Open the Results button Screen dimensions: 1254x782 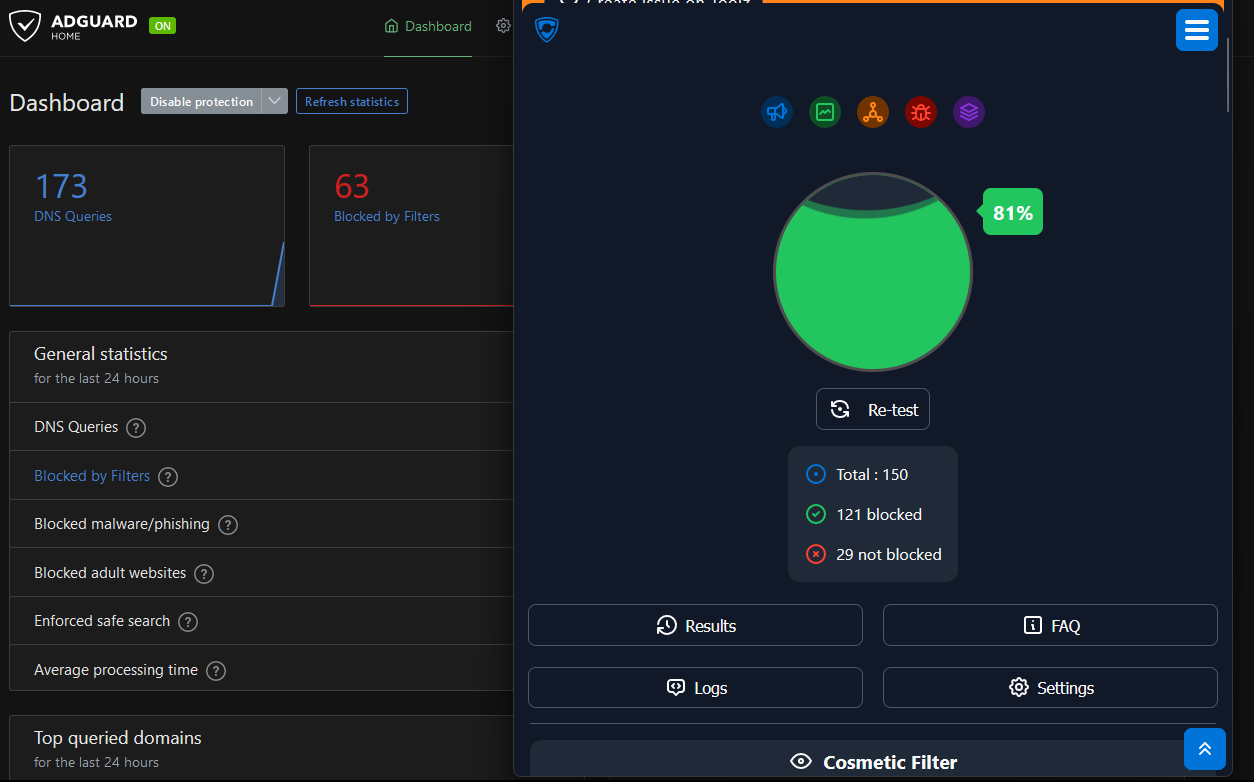point(695,625)
